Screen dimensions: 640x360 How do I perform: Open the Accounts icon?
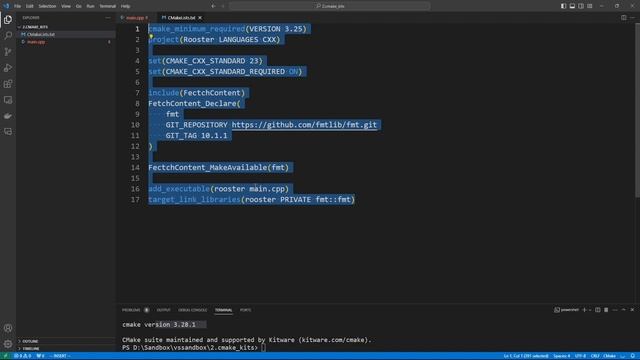click(x=8, y=328)
